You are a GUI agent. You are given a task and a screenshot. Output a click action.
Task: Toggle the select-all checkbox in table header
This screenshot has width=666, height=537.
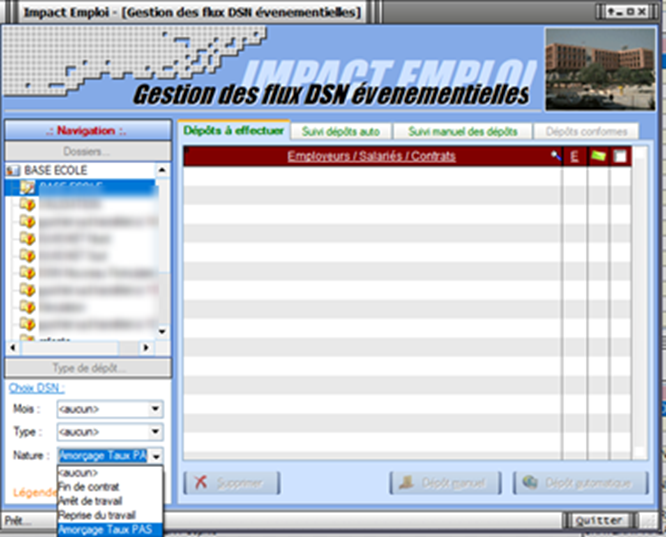(x=620, y=156)
